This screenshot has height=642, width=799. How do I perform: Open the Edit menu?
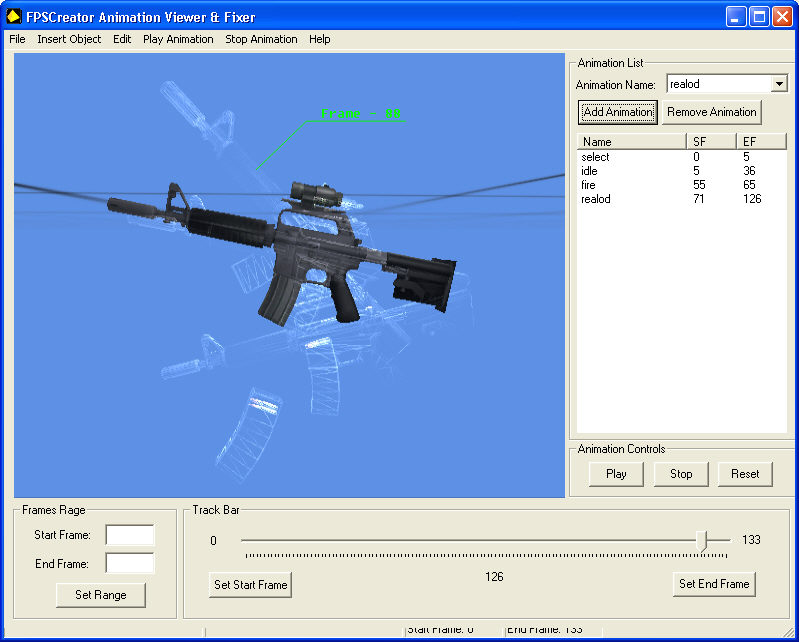[122, 39]
